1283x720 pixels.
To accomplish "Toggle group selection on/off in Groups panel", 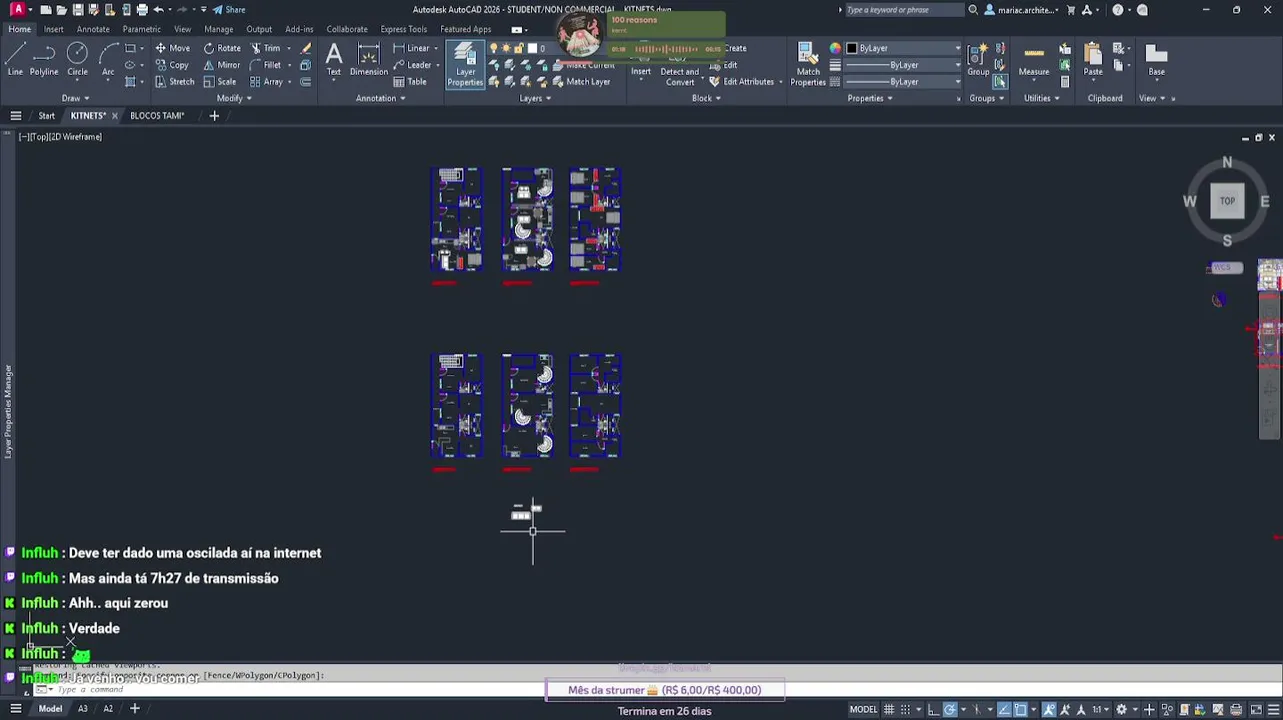I will point(1000,82).
